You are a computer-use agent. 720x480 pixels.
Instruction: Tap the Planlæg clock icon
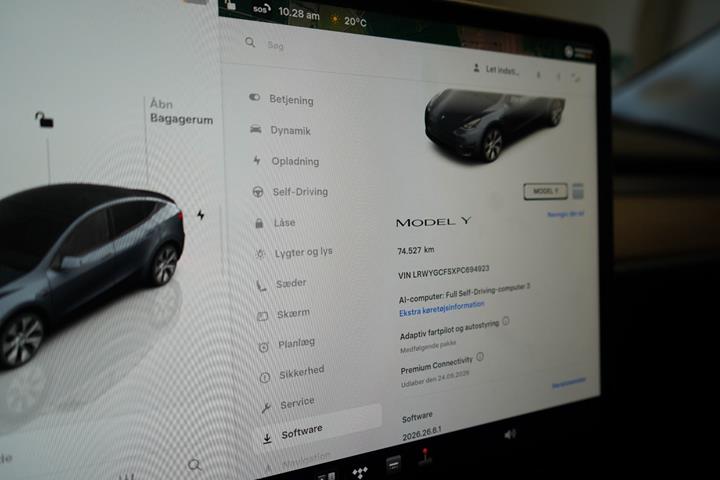click(264, 347)
